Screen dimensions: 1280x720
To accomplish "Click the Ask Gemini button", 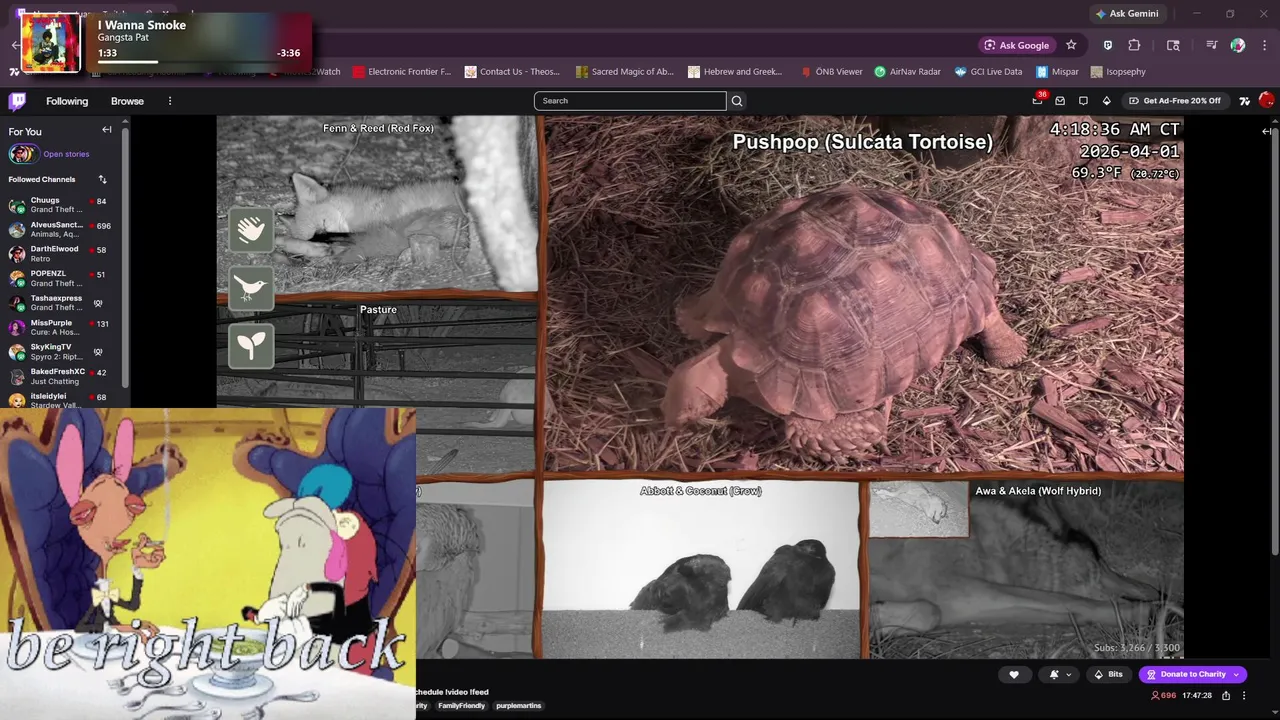I will [1127, 14].
